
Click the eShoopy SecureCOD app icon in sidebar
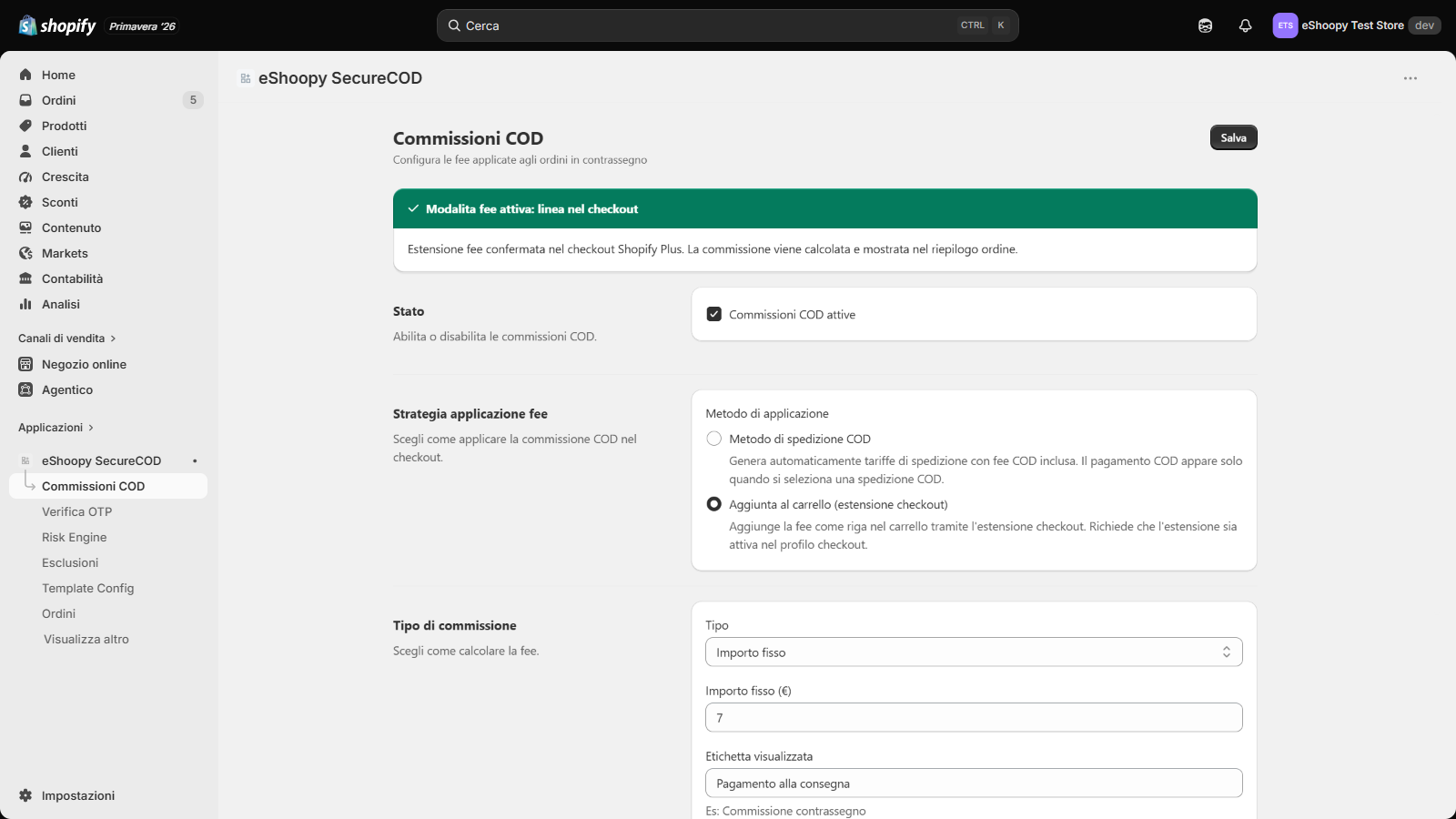coord(25,460)
